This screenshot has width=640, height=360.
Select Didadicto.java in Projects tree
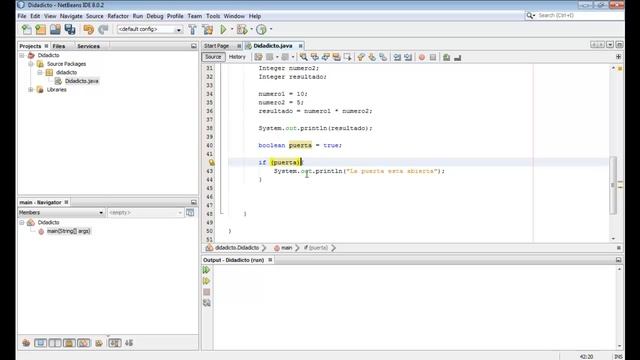[81, 81]
